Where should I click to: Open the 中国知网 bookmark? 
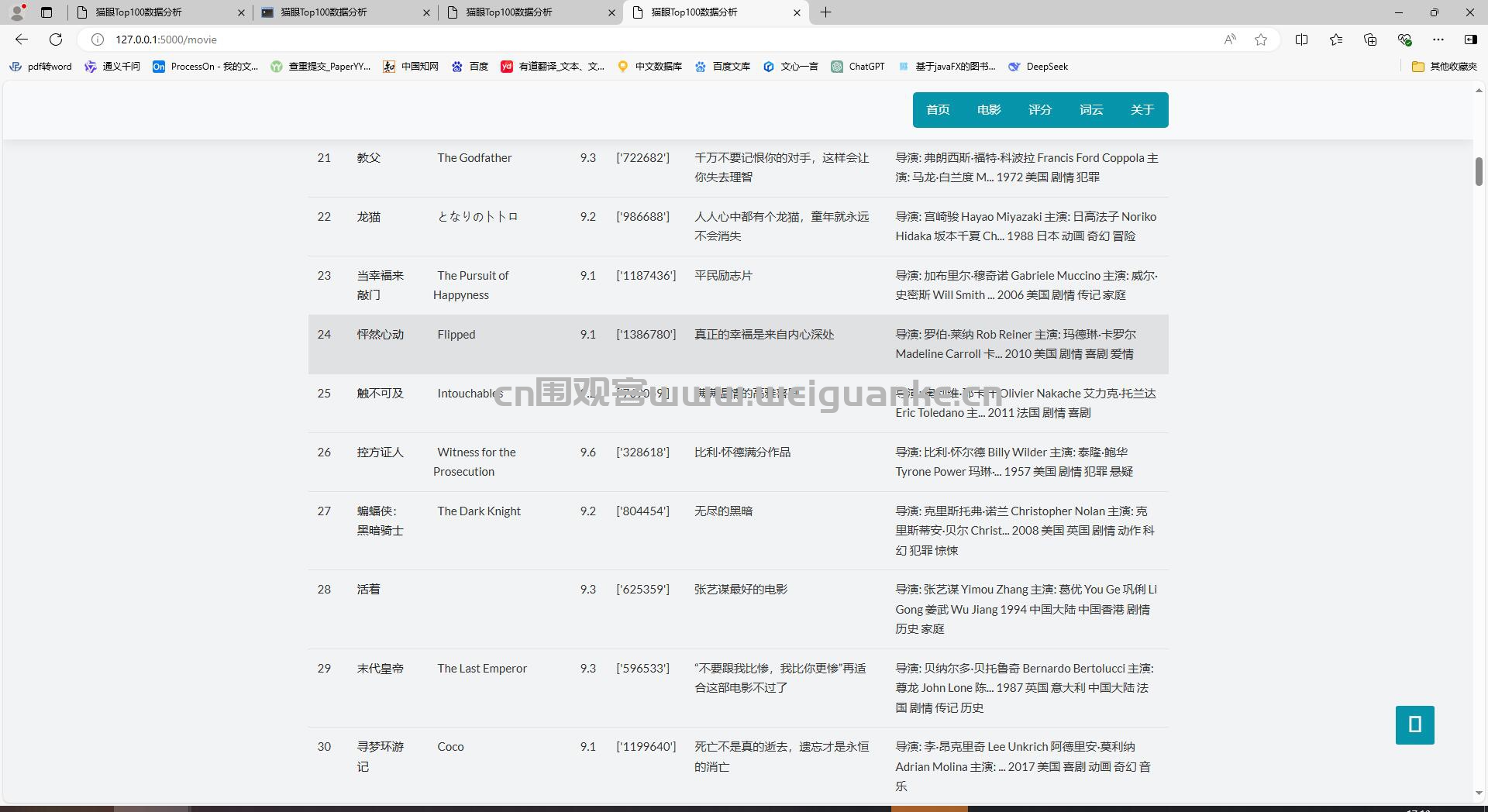411,67
